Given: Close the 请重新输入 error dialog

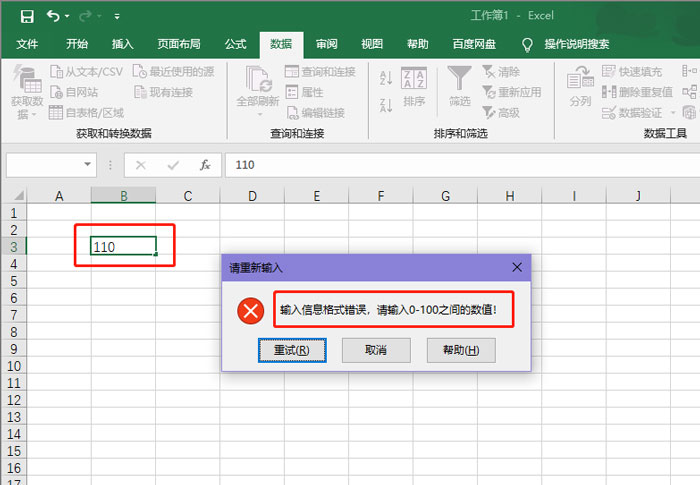Looking at the screenshot, I should (517, 267).
